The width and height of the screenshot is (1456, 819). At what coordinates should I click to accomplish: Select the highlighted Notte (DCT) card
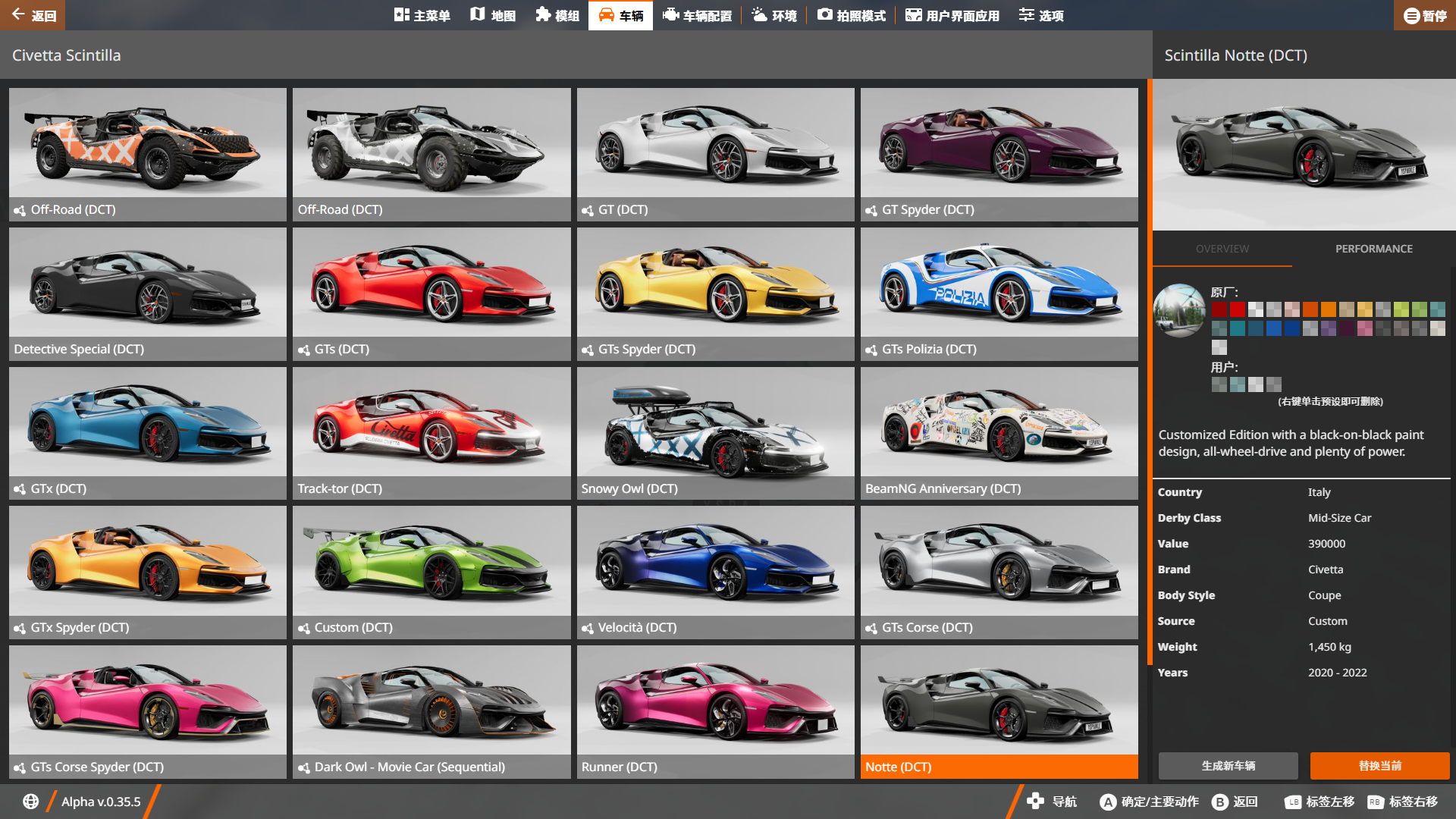999,712
